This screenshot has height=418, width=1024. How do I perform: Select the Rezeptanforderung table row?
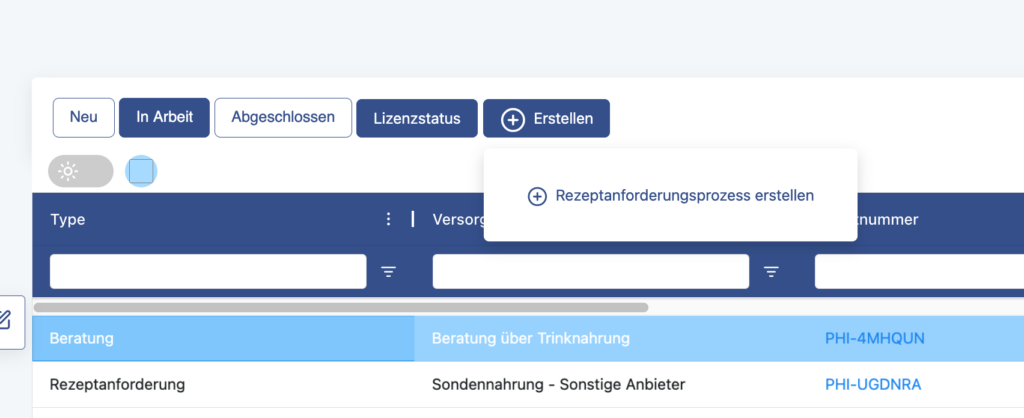pos(528,385)
